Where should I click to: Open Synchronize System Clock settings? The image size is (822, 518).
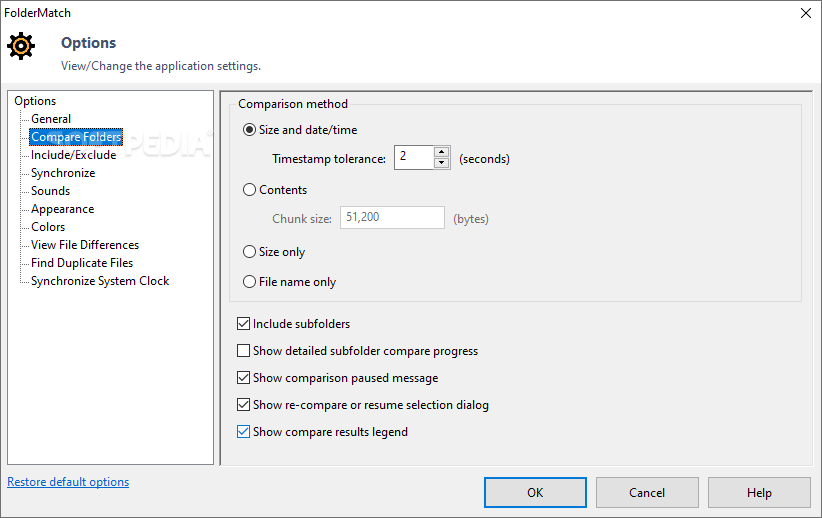tap(100, 281)
